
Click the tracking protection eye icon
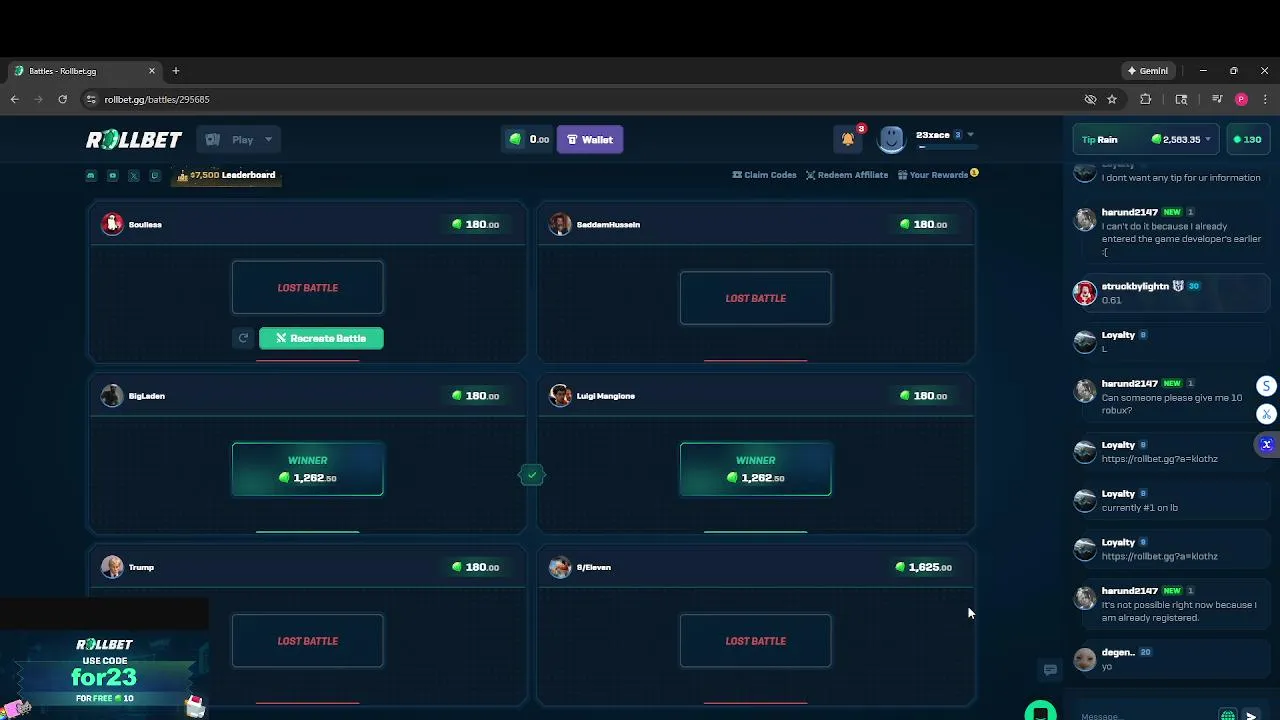1091,99
